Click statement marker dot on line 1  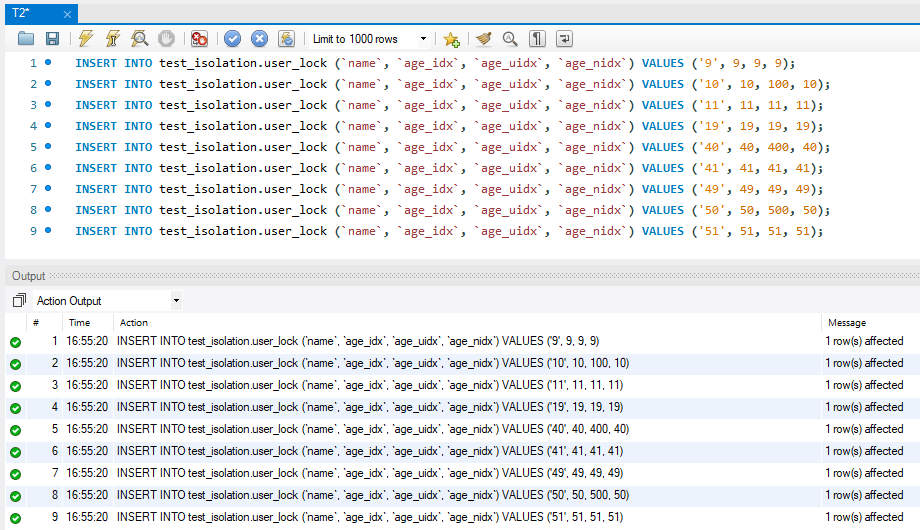48,62
